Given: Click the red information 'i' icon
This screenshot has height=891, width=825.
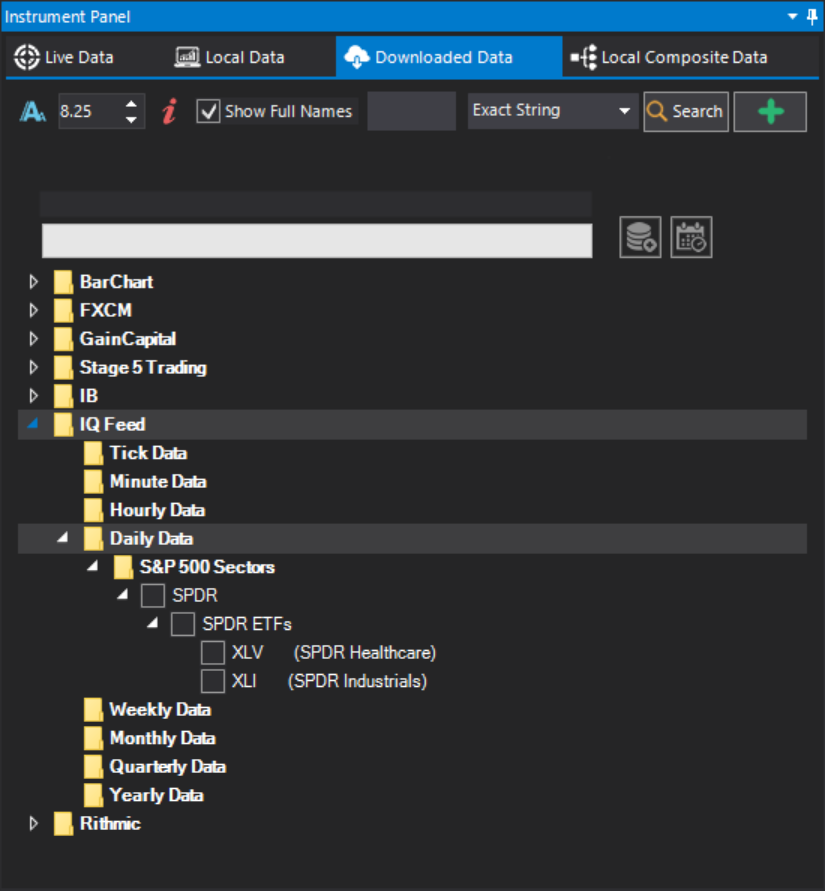Looking at the screenshot, I should pyautogui.click(x=169, y=111).
